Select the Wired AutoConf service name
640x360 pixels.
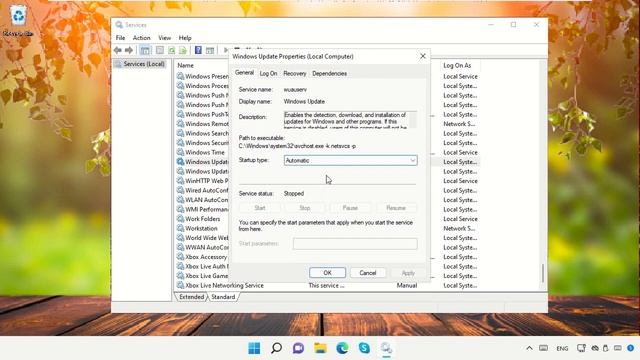coord(207,190)
